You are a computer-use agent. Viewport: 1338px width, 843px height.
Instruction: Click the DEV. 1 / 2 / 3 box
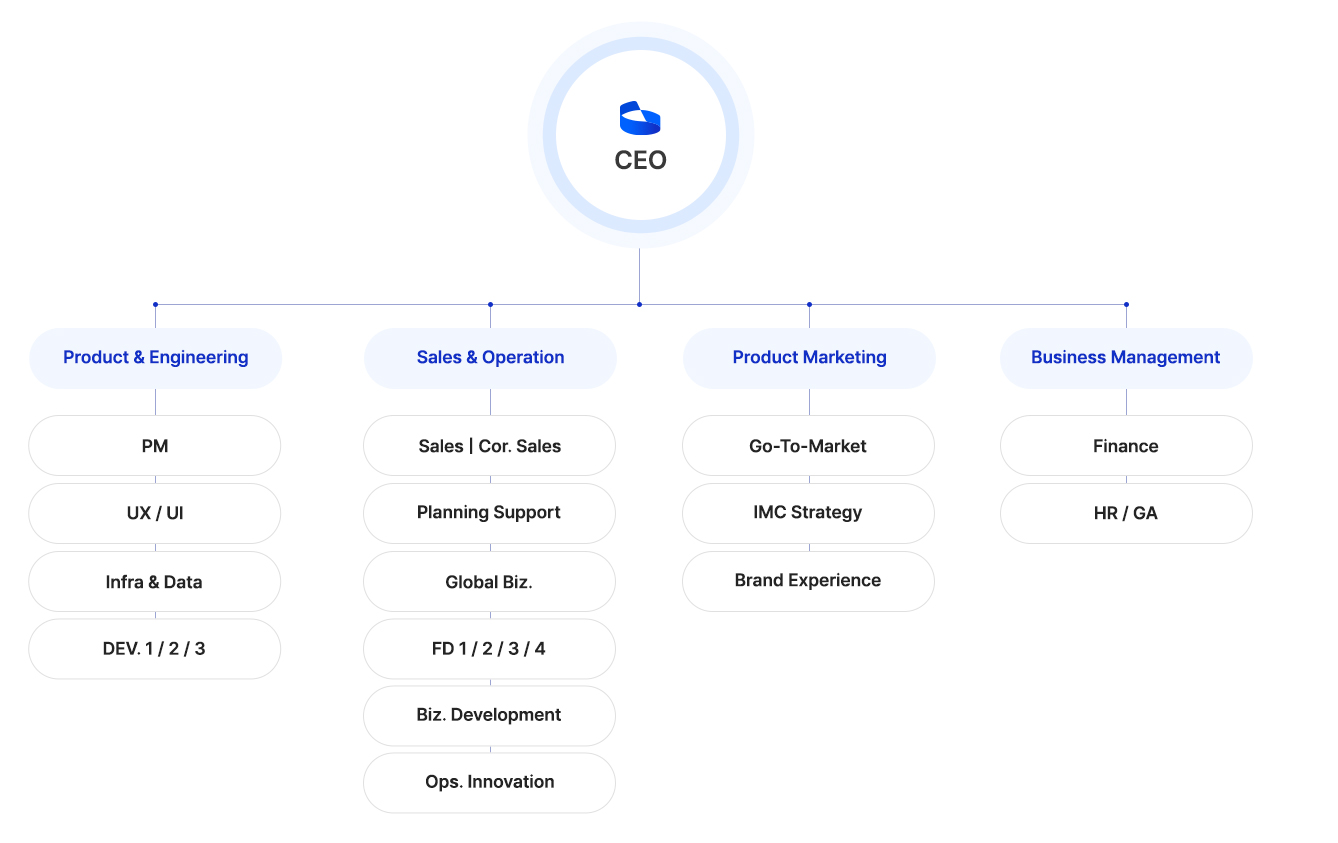coord(155,649)
